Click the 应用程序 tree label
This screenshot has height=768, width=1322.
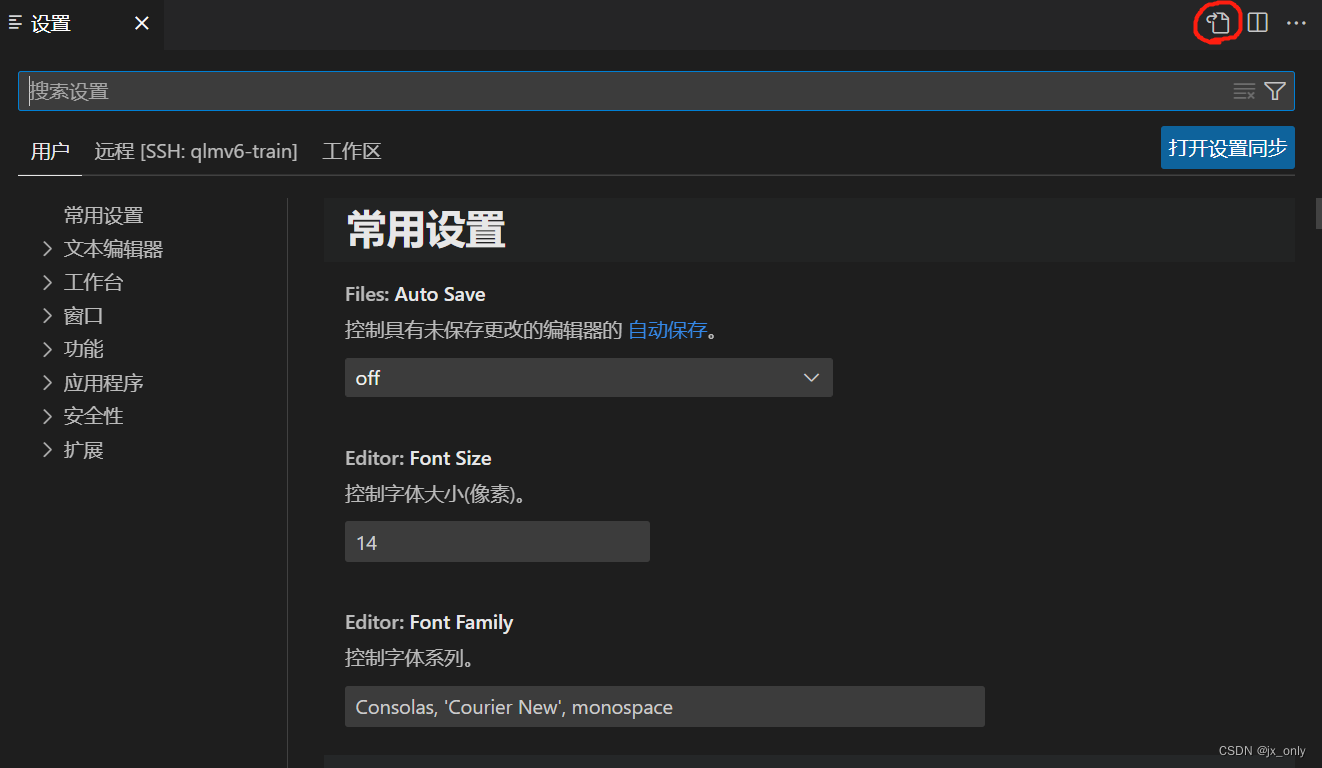coord(104,383)
